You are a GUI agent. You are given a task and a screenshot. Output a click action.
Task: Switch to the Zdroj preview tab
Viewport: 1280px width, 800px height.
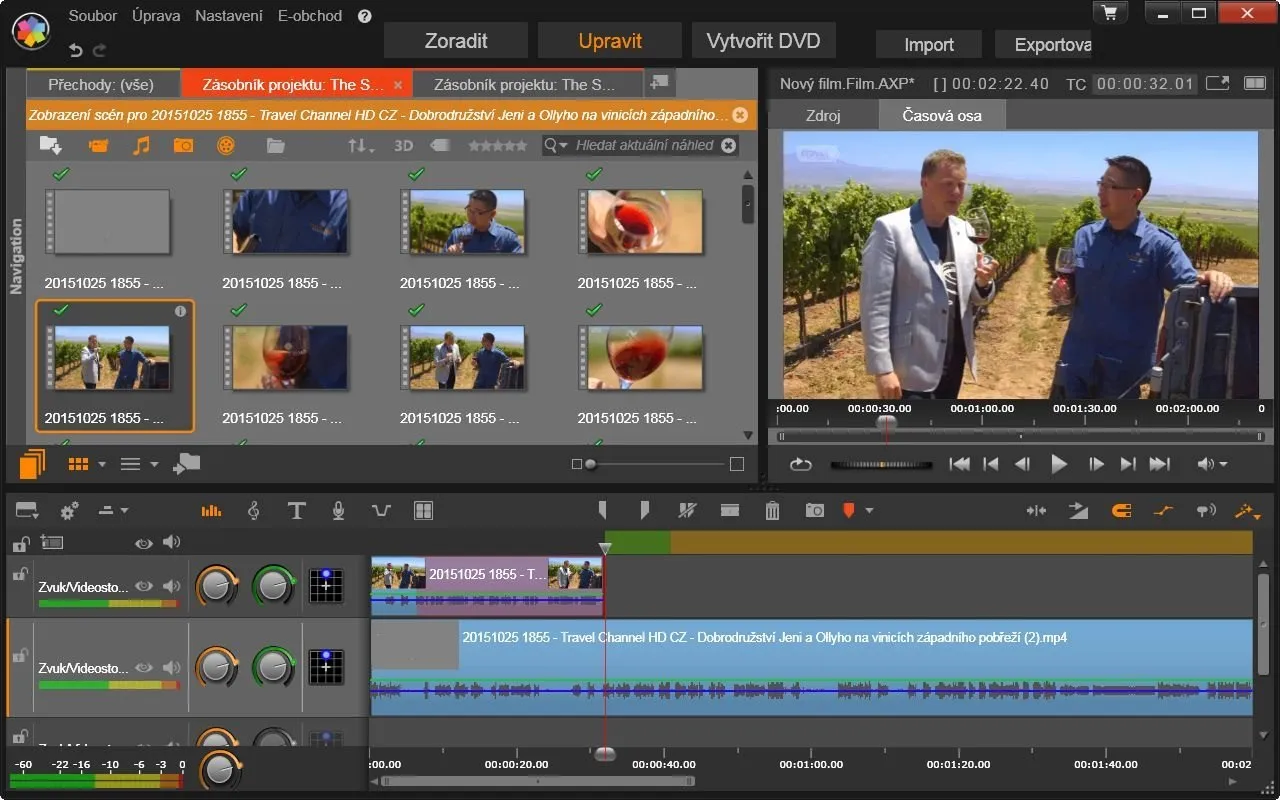tap(823, 116)
